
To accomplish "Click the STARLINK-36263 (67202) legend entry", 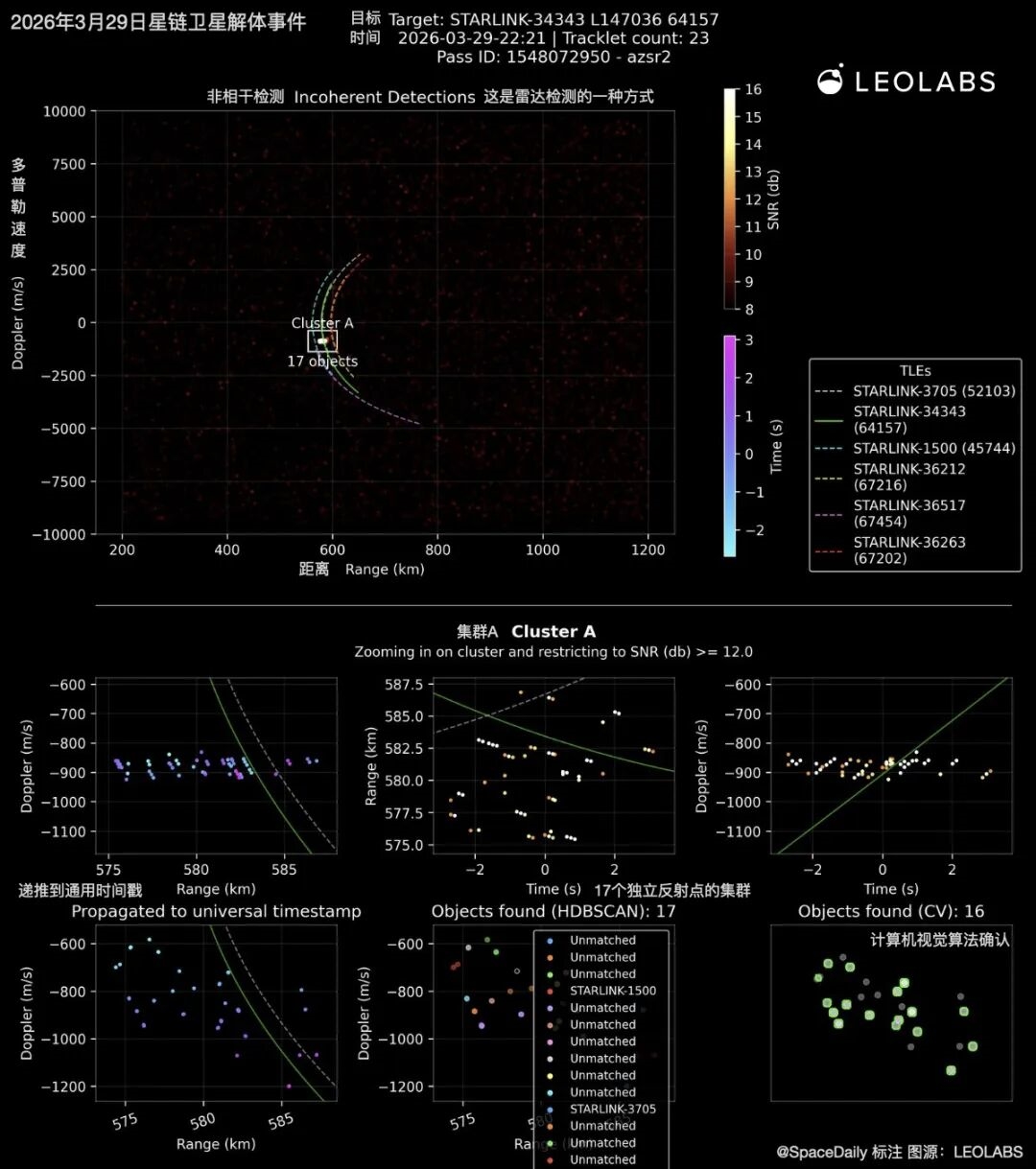I will [908, 549].
